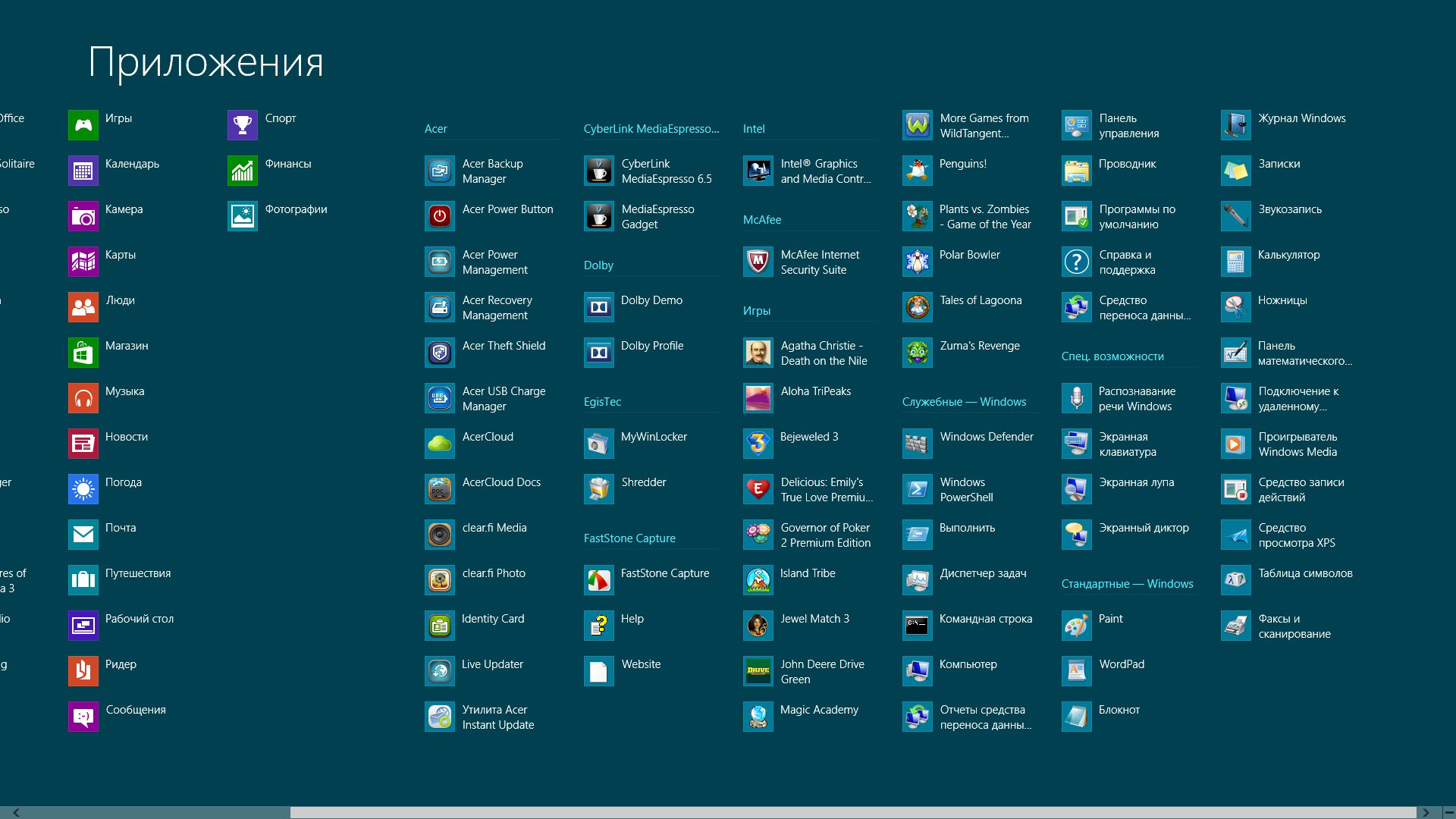
Task: Select the Стандартные — Windows category label
Action: (x=1127, y=584)
